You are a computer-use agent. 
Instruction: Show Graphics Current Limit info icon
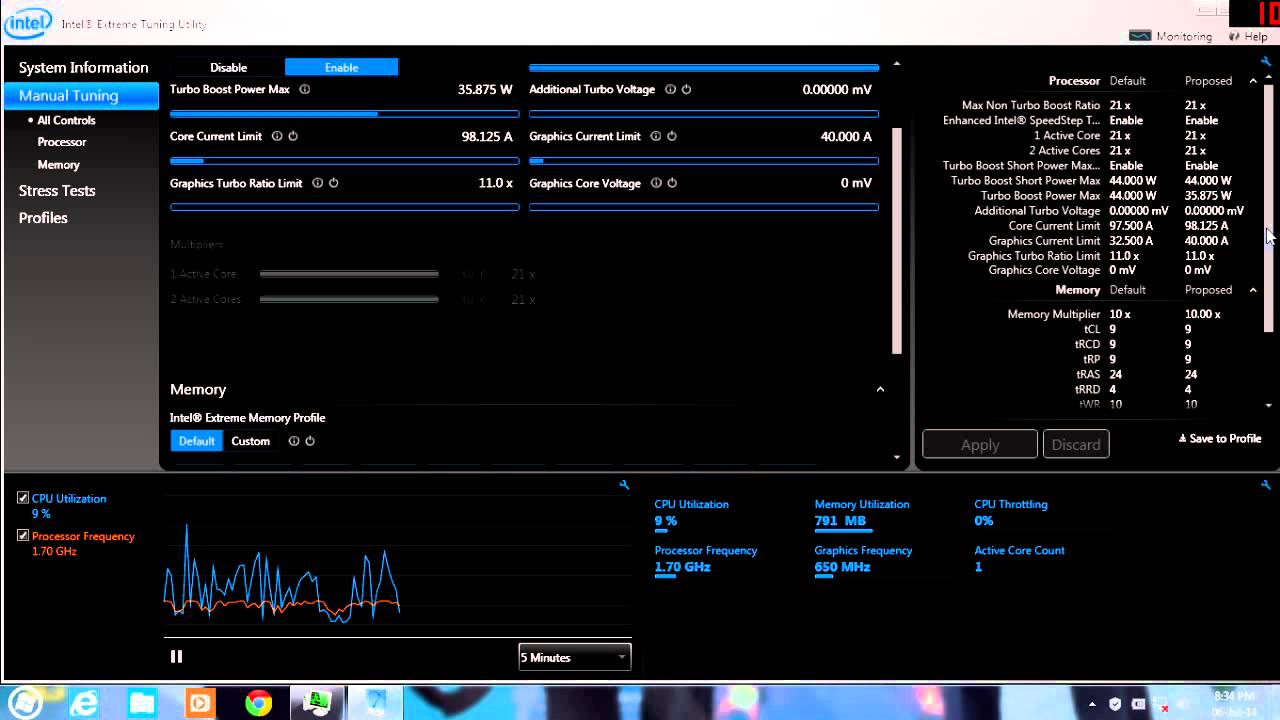[x=656, y=136]
